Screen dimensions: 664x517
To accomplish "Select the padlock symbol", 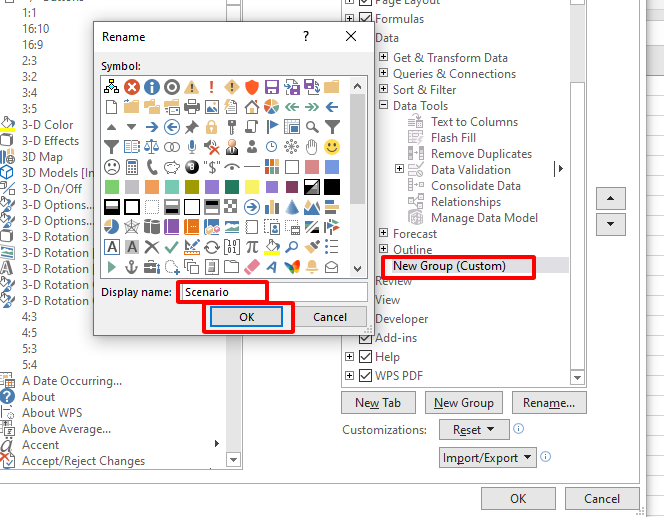I will coord(211,127).
